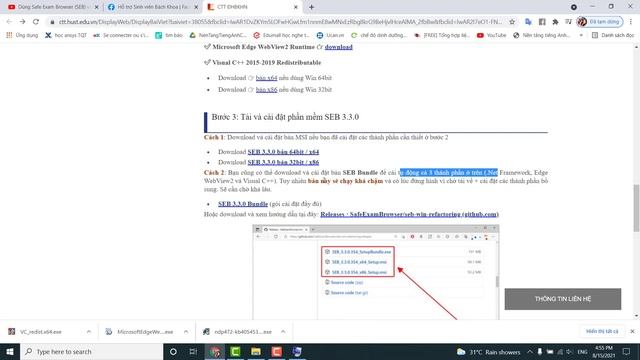The image size is (640, 360).
Task: Open the tìm báo bookmark
Action: tap(169, 35)
